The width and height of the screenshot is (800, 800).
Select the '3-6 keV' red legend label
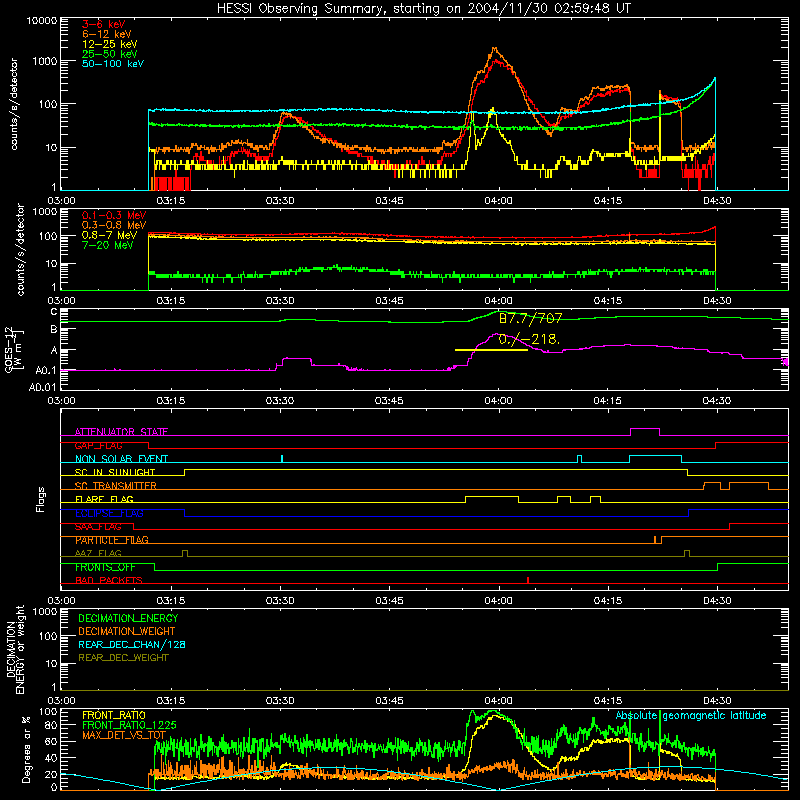tap(103, 24)
